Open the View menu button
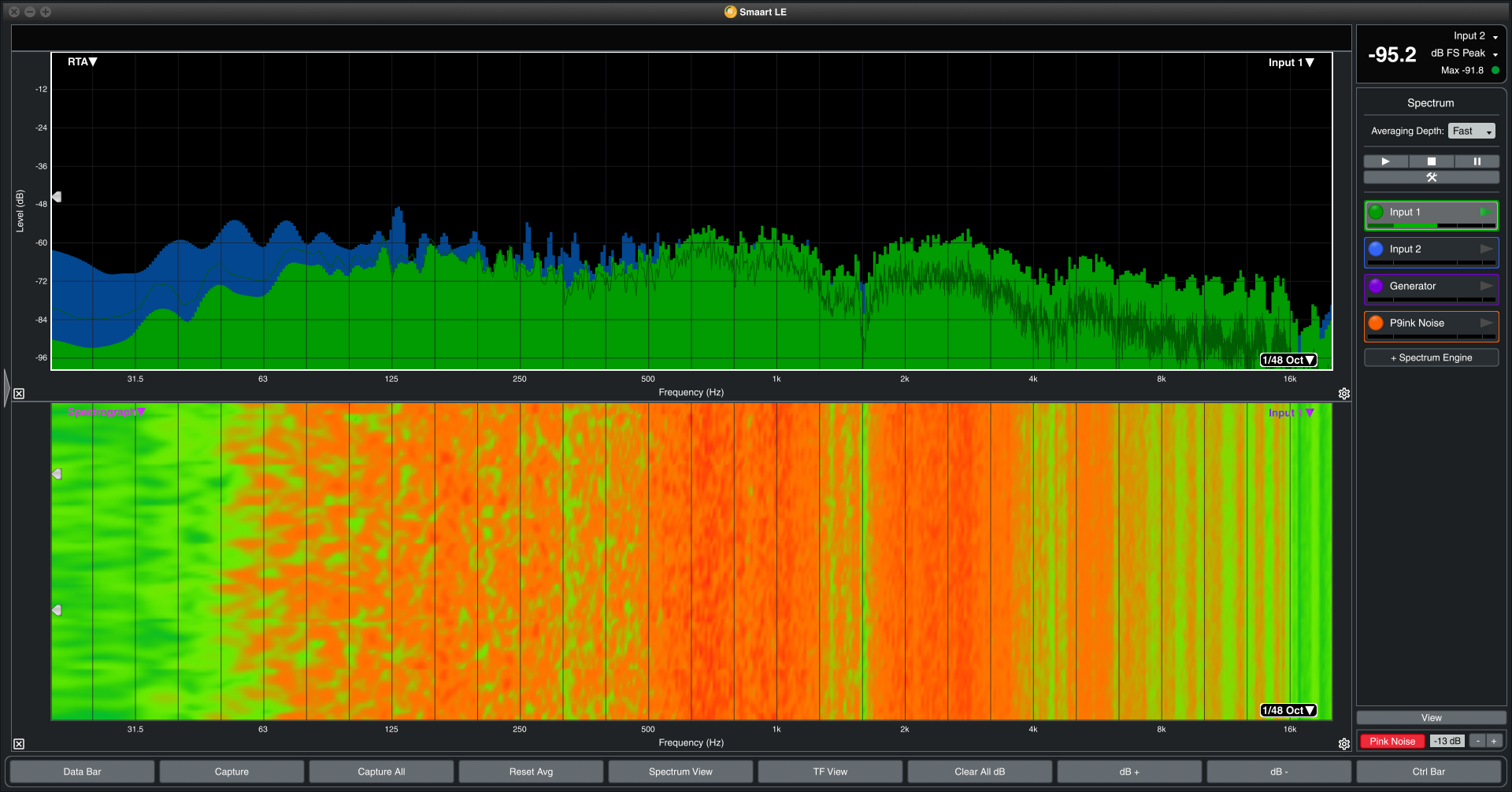The image size is (1512, 792). coord(1432,718)
